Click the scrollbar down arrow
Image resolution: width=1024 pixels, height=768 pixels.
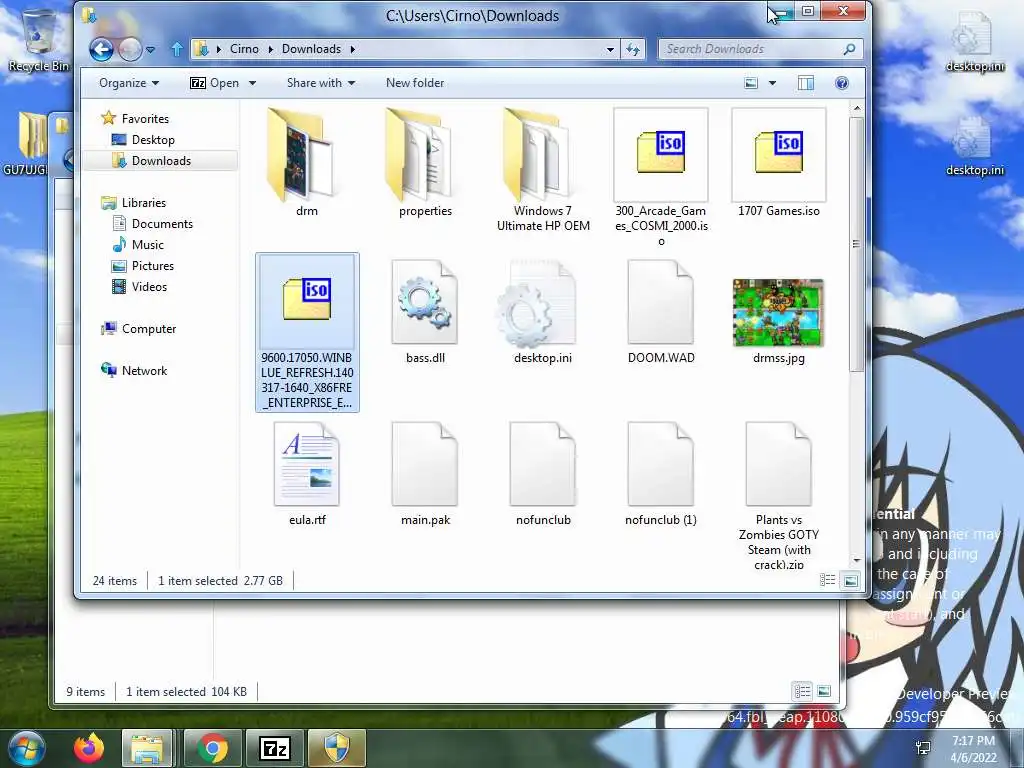pyautogui.click(x=856, y=560)
